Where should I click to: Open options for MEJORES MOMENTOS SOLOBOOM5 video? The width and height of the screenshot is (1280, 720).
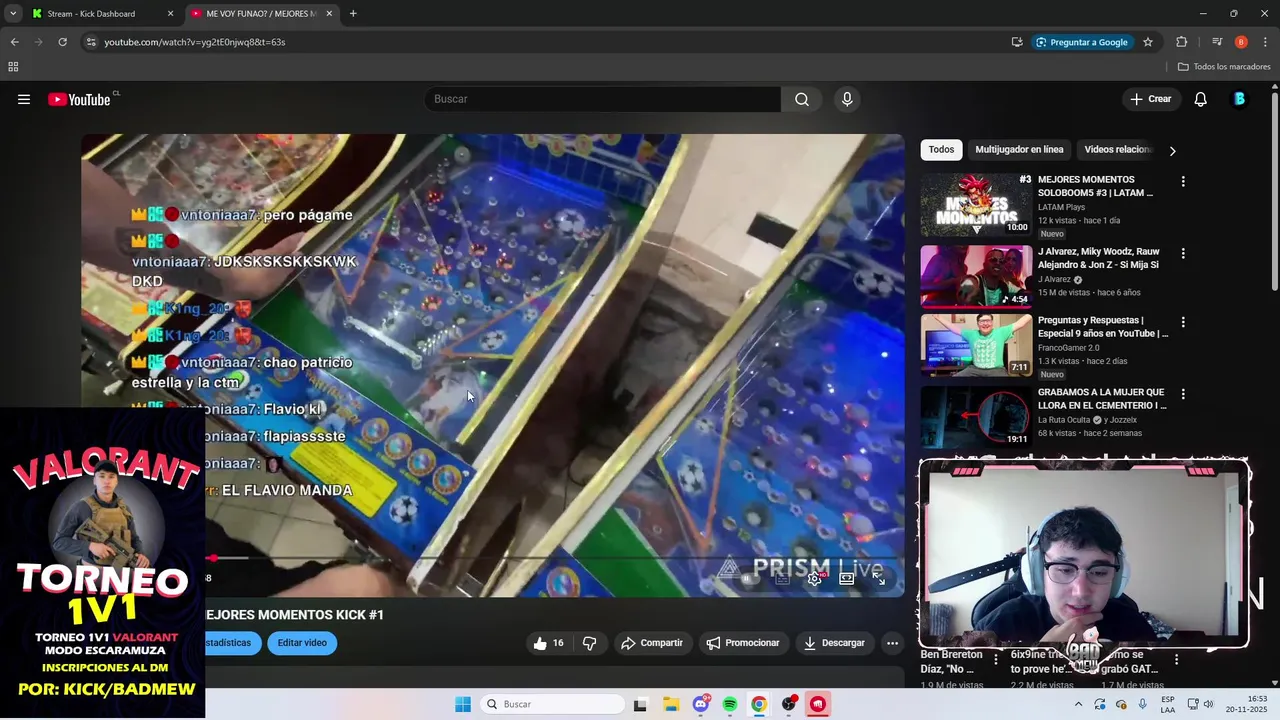pyautogui.click(x=1183, y=182)
